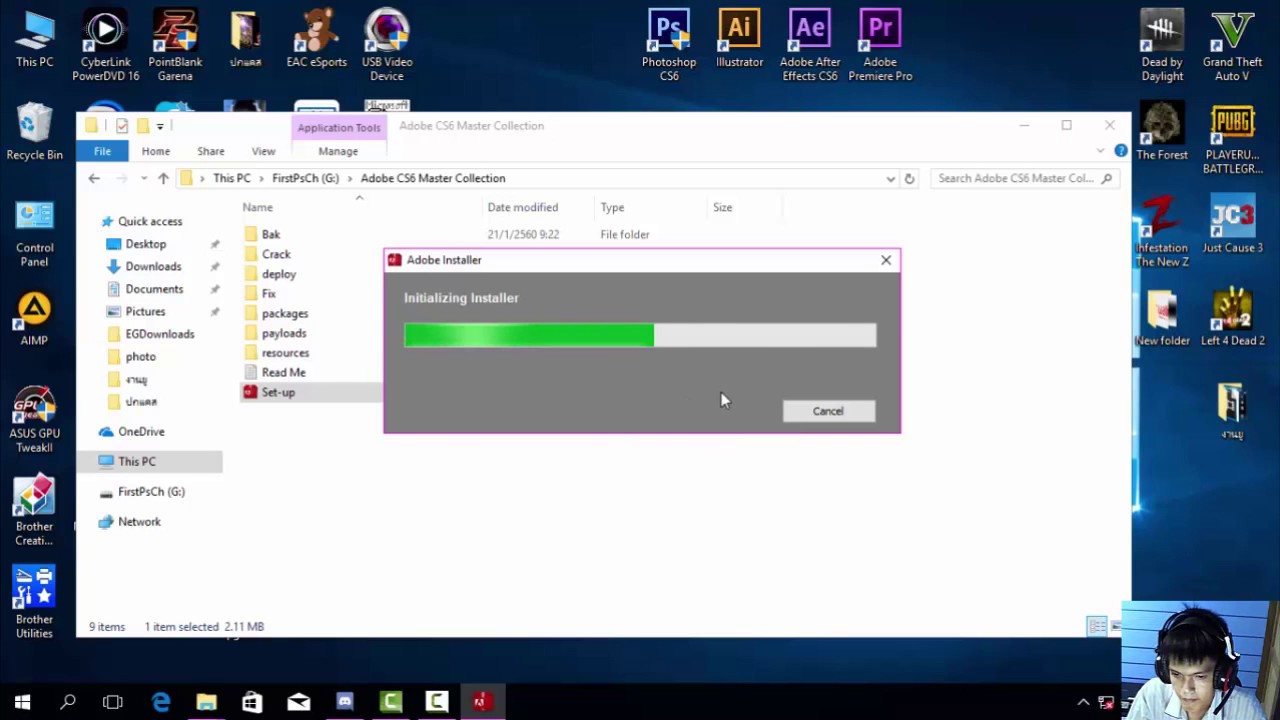Image resolution: width=1280 pixels, height=720 pixels.
Task: Select the Read Me file
Action: tap(283, 372)
